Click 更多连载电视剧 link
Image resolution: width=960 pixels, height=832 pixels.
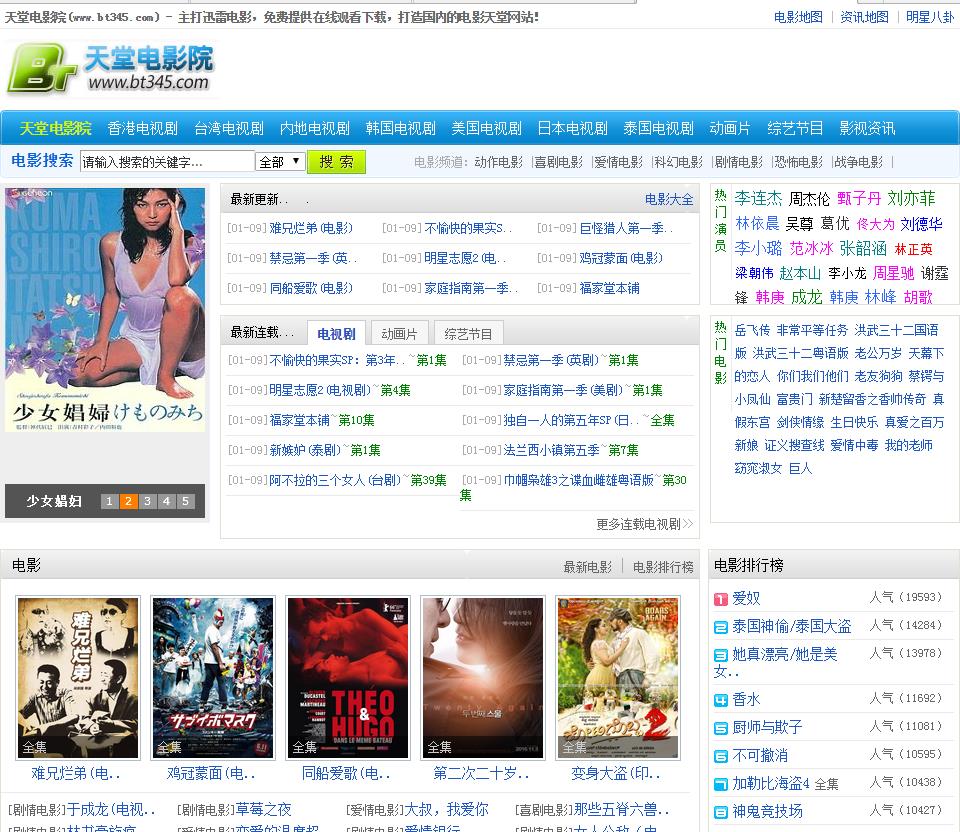pyautogui.click(x=644, y=524)
